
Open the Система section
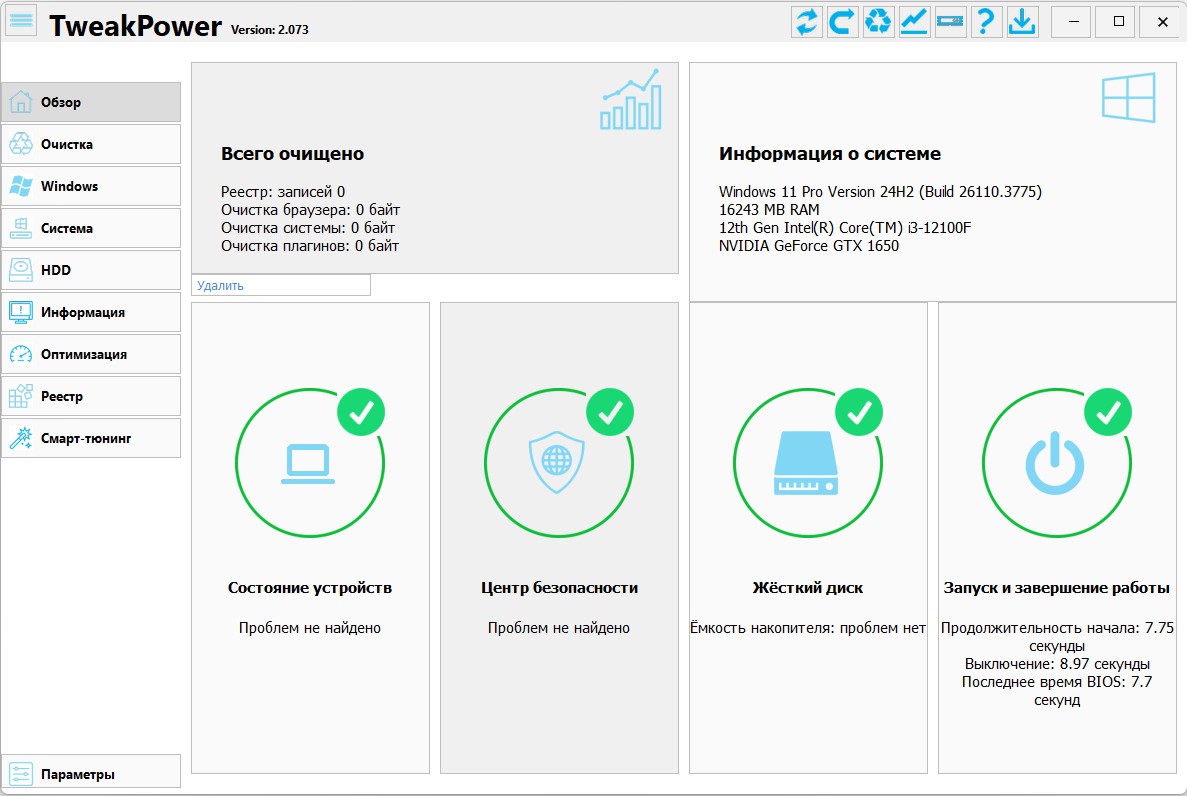coord(91,228)
